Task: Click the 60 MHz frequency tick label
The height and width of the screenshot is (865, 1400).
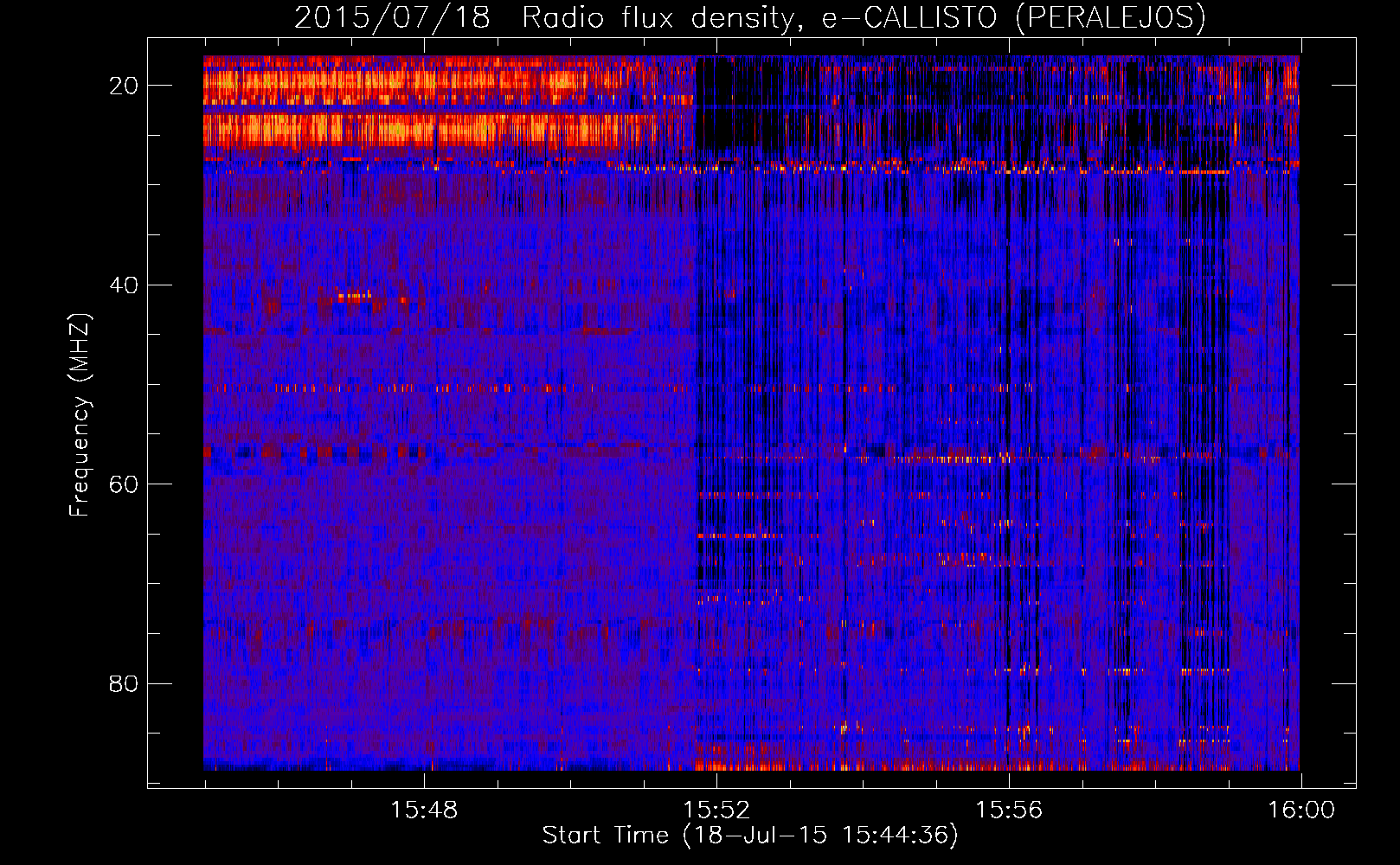Action: (x=124, y=484)
